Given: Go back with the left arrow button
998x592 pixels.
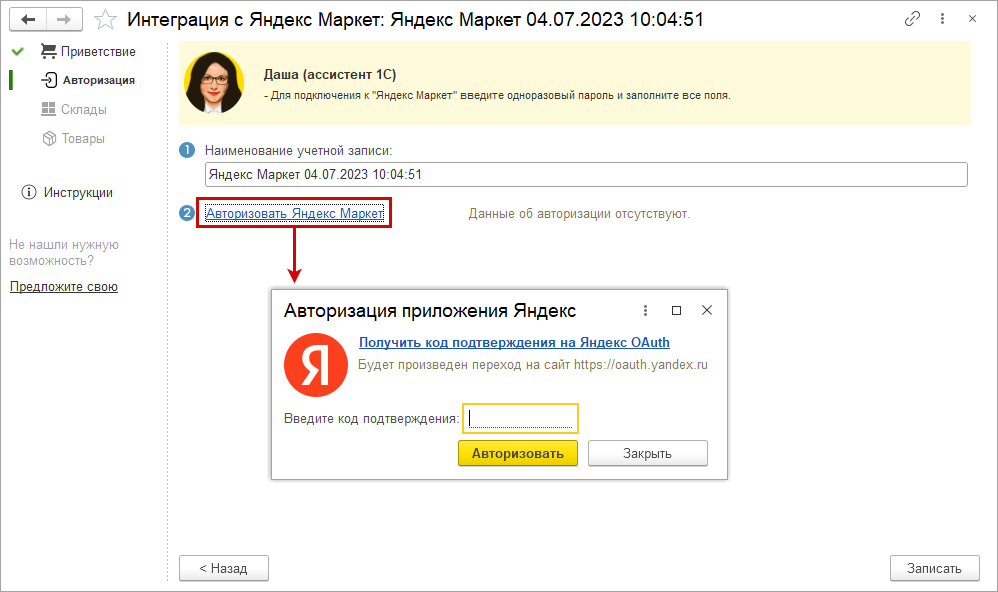Looking at the screenshot, I should [x=28, y=20].
